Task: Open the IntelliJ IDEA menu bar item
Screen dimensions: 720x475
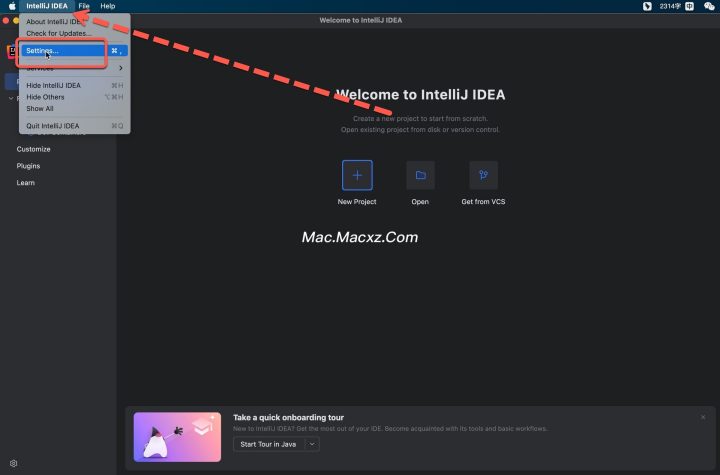Action: click(47, 6)
